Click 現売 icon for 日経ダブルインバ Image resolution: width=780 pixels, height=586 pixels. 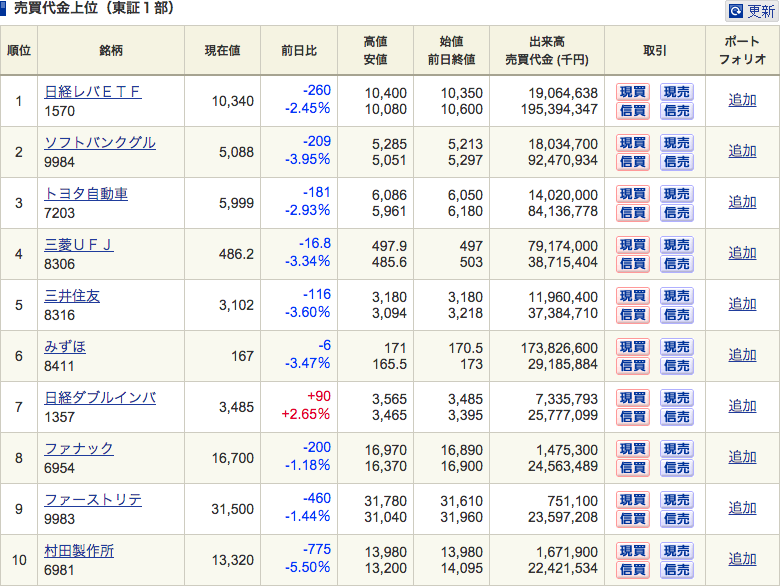click(676, 398)
